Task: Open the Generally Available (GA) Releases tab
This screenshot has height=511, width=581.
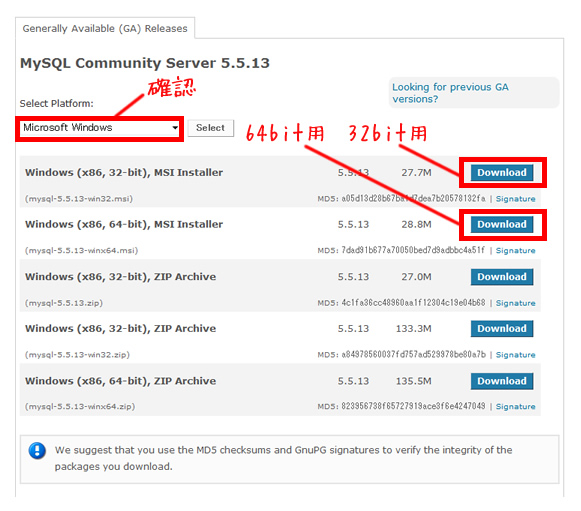Action: click(105, 28)
